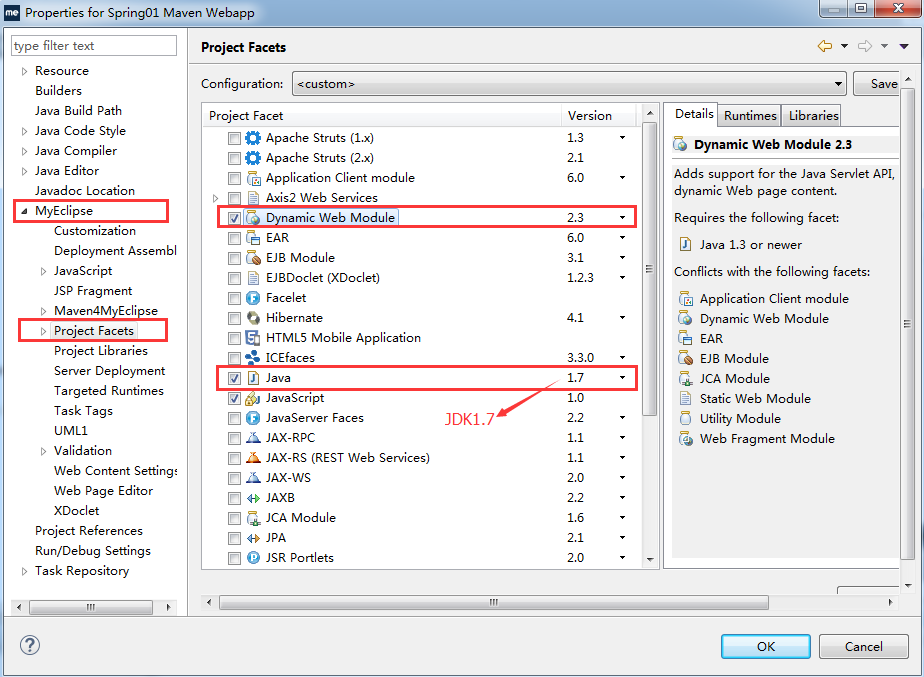The width and height of the screenshot is (924, 677).
Task: Open the Configuration combo box
Action: coord(569,84)
